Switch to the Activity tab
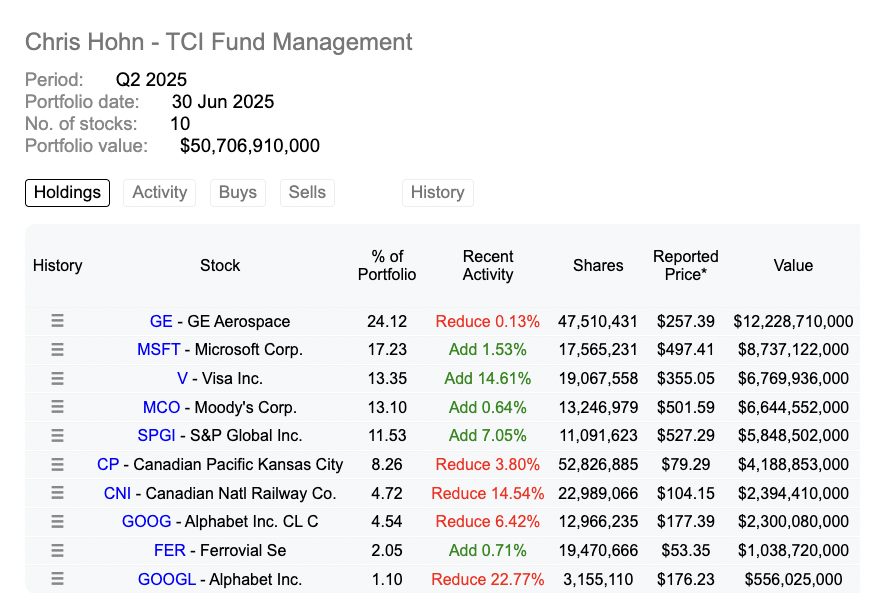The width and height of the screenshot is (874, 604). (x=159, y=193)
